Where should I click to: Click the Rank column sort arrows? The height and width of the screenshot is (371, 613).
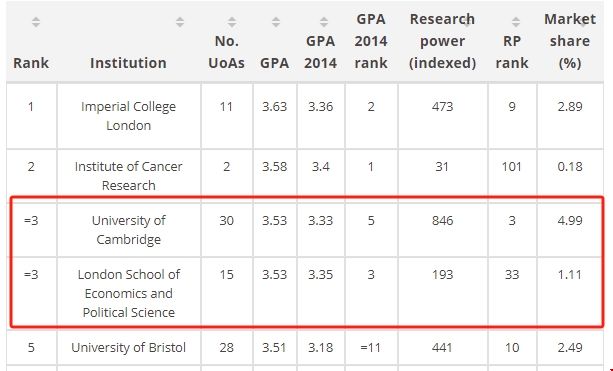(x=36, y=22)
